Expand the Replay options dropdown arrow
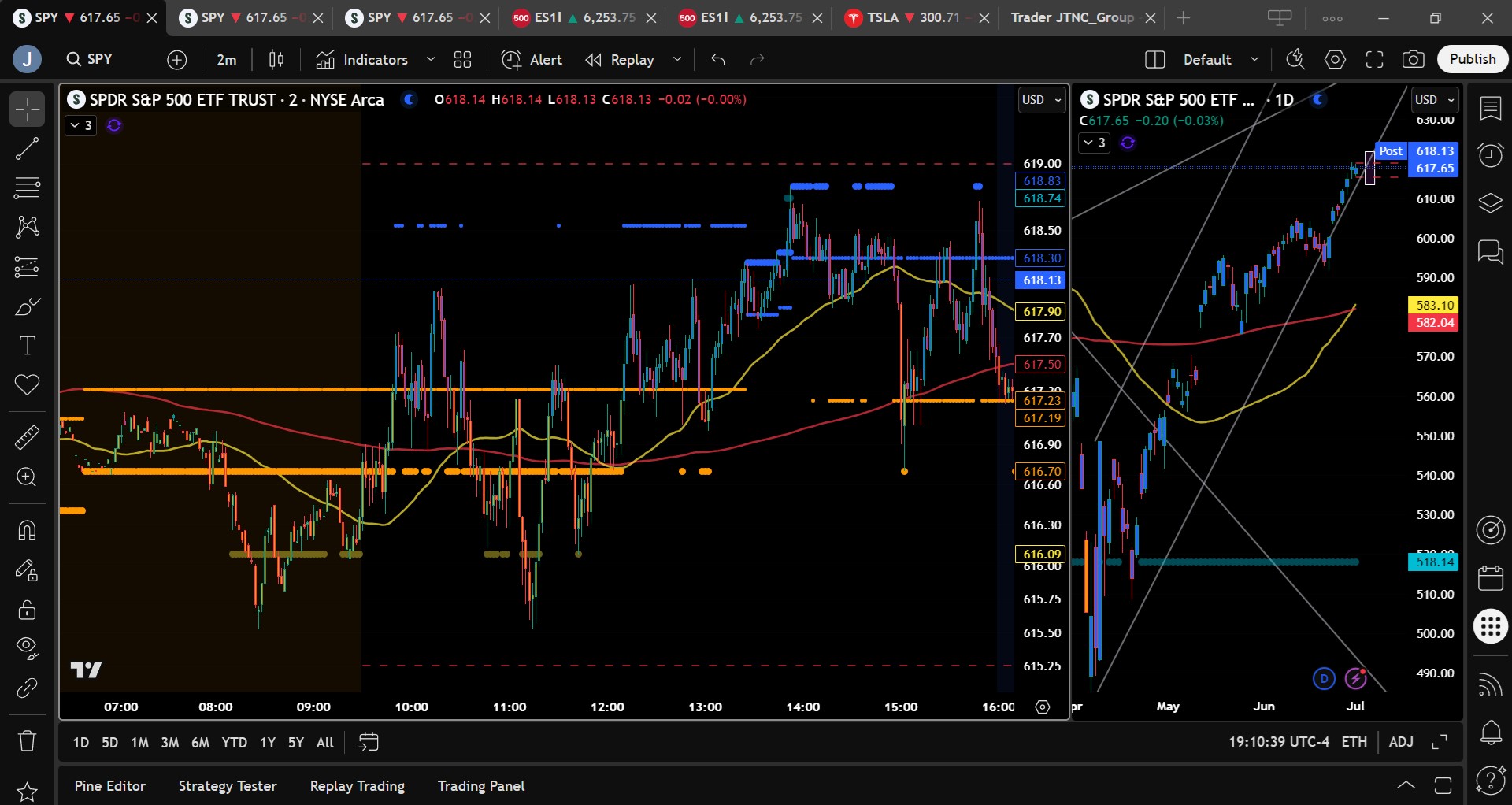The image size is (1512, 805). coord(677,59)
